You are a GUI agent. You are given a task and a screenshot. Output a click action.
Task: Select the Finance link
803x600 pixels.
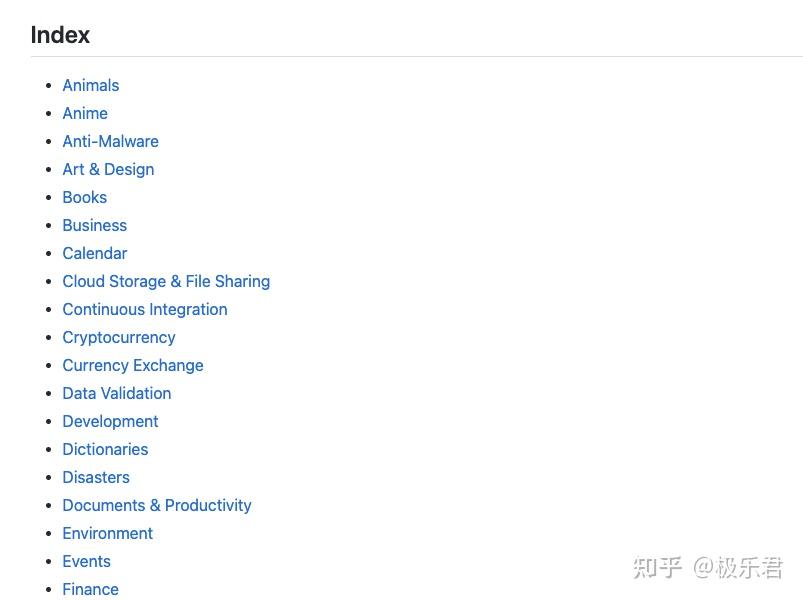tap(90, 589)
